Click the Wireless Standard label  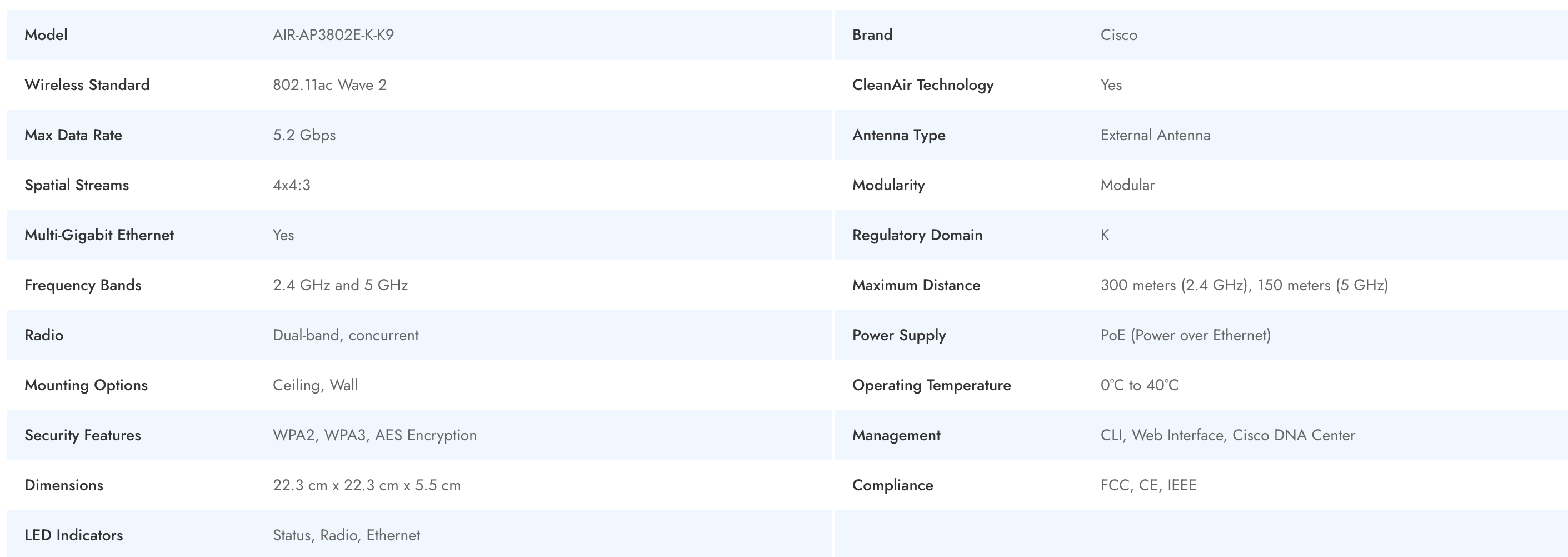coord(87,84)
